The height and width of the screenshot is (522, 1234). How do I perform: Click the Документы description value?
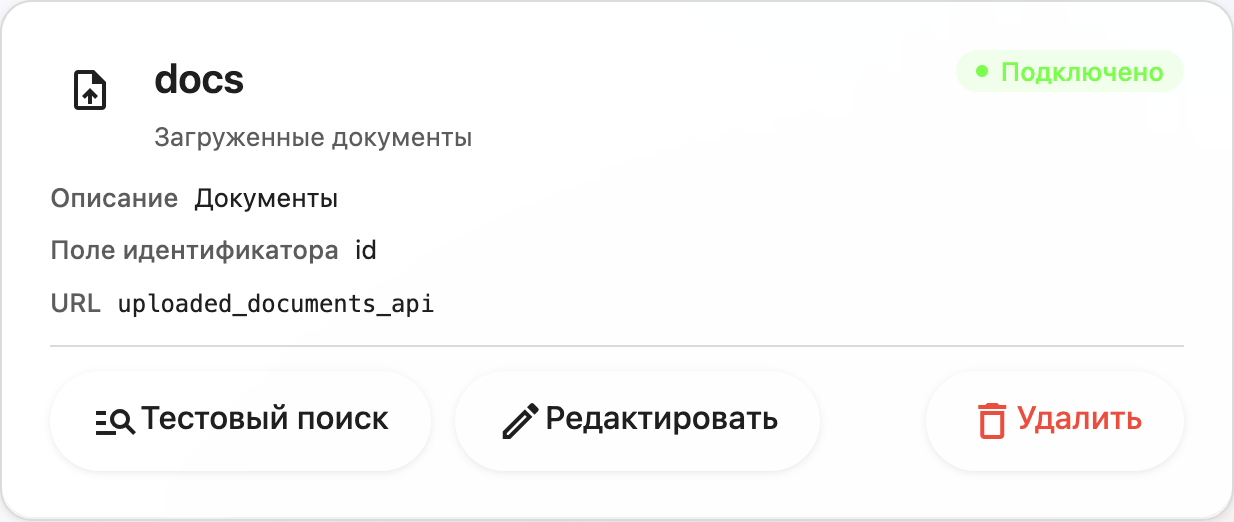[x=266, y=198]
